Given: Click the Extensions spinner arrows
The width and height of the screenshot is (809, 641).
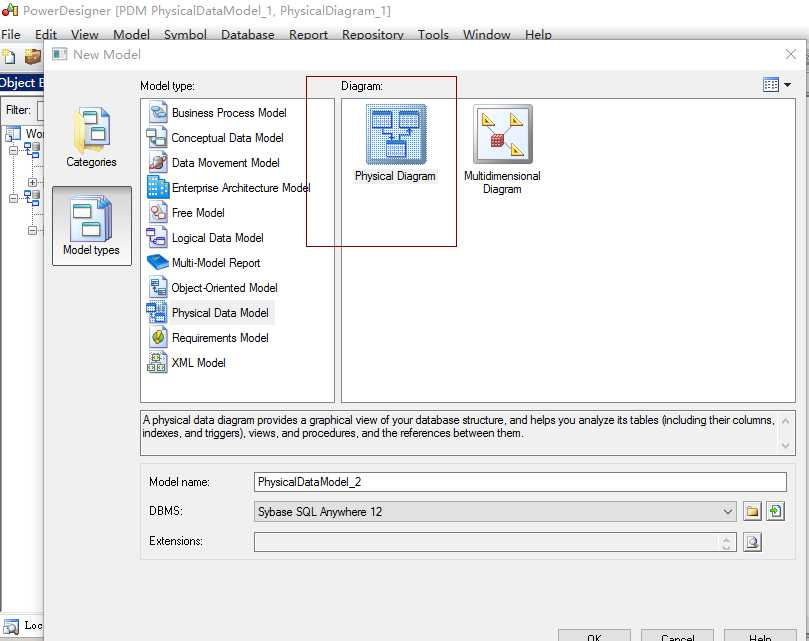Looking at the screenshot, I should pos(726,542).
